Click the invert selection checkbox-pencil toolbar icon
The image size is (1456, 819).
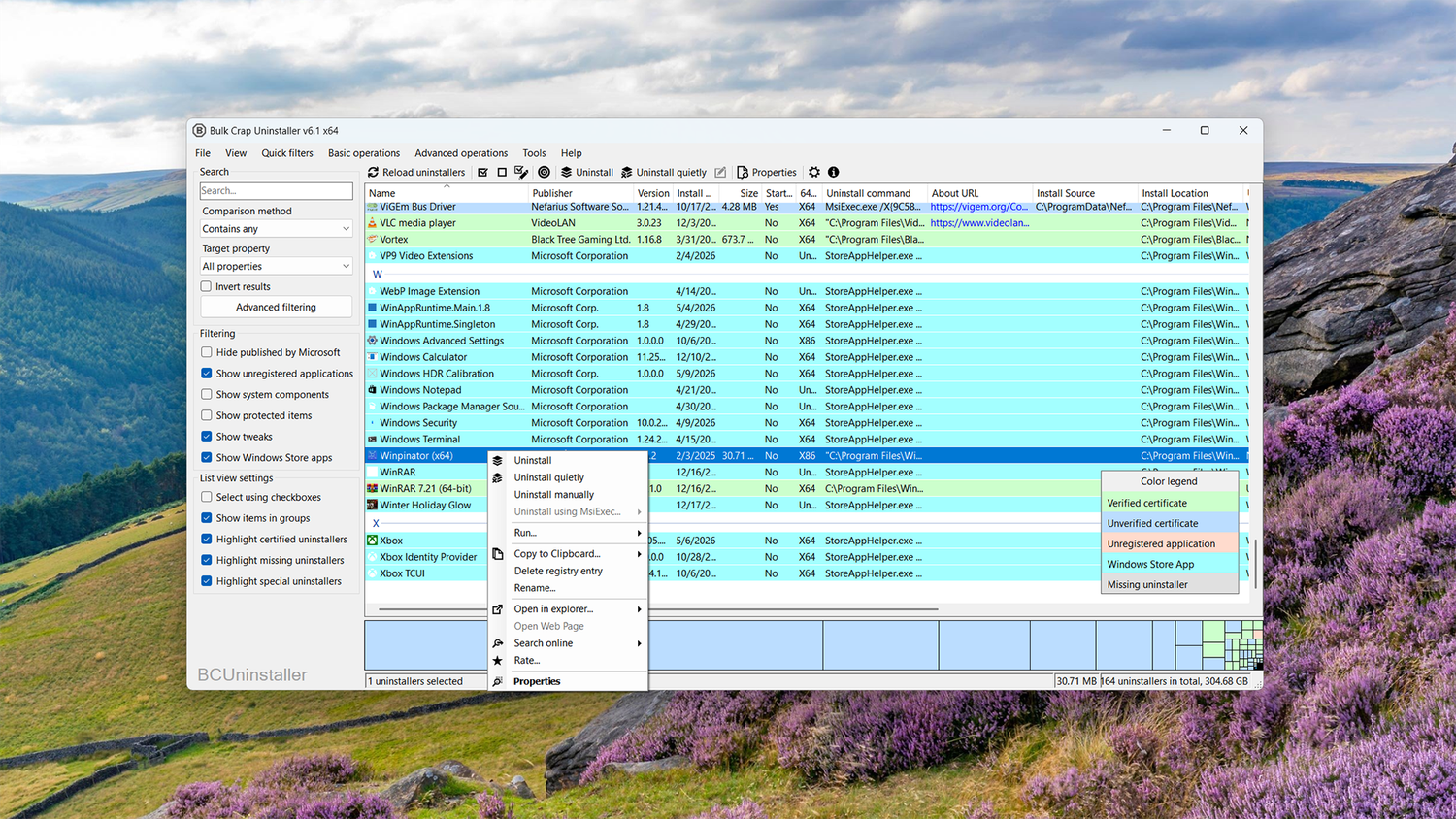pyautogui.click(x=521, y=172)
